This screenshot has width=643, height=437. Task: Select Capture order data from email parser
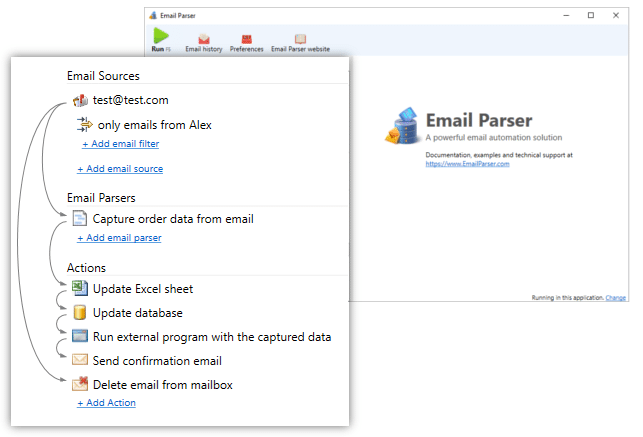pos(173,219)
